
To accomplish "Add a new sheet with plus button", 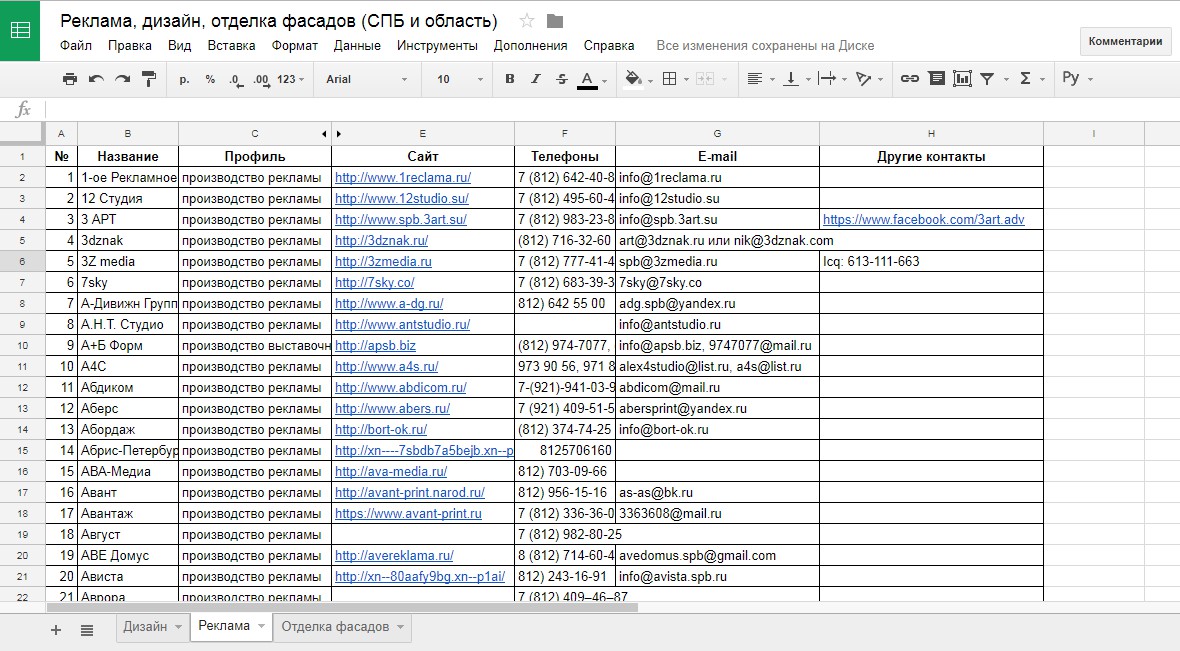I will (56, 630).
